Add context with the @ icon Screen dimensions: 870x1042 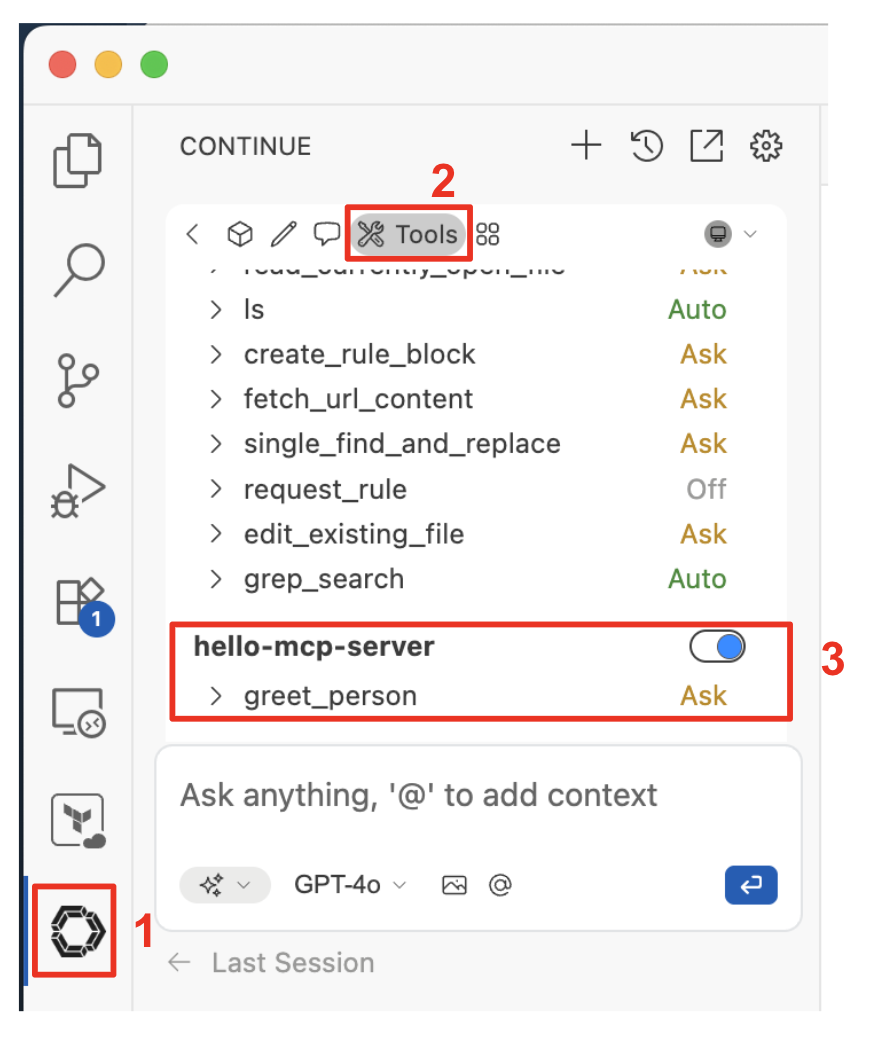(500, 885)
